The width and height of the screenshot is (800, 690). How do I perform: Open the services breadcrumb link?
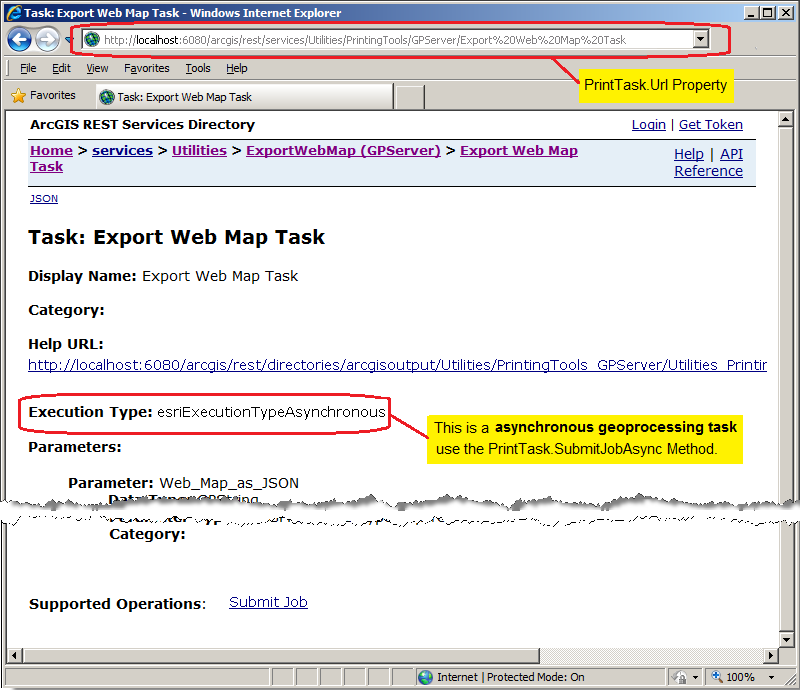(x=122, y=150)
